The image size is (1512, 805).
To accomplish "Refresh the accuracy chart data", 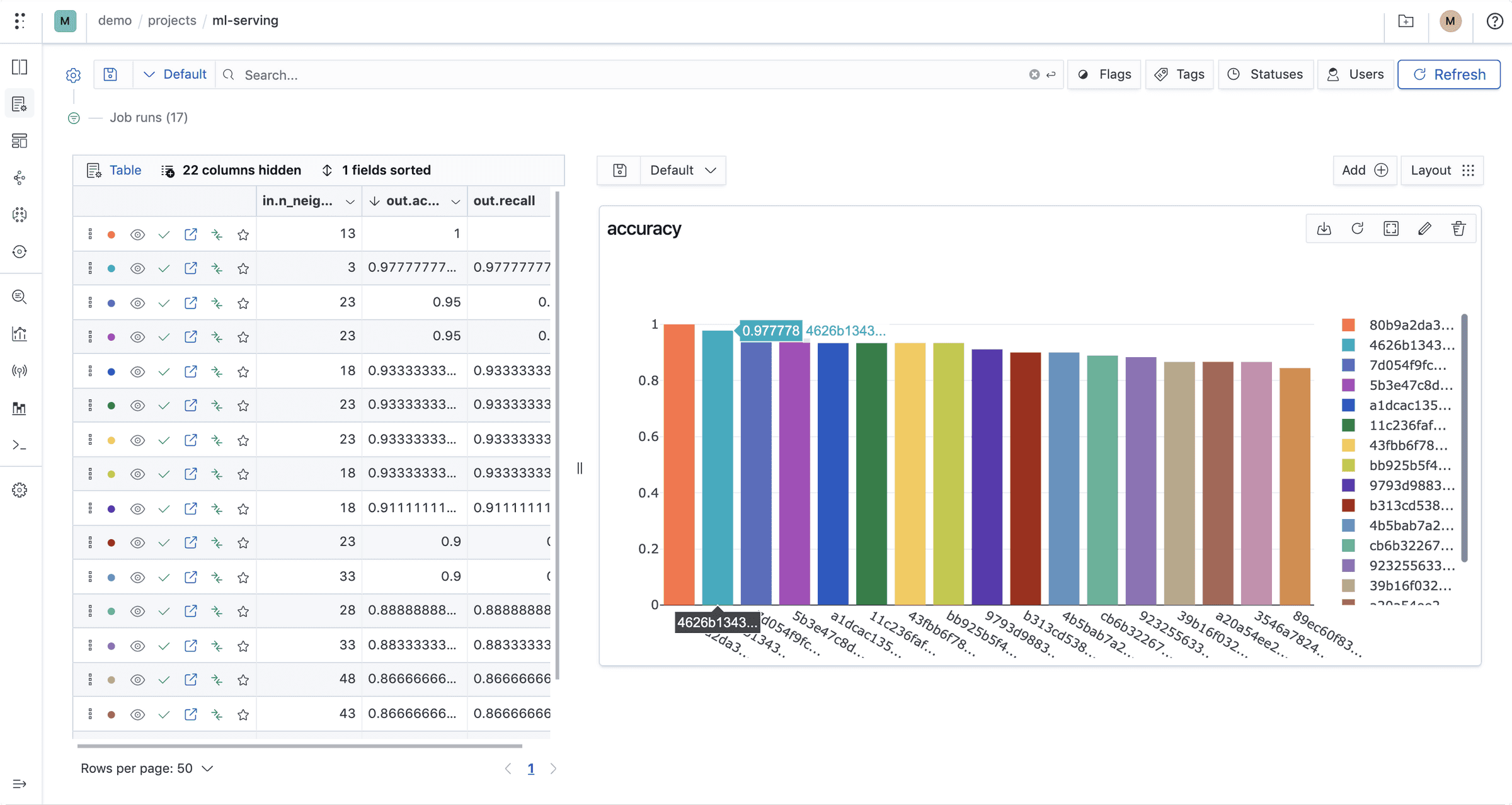I will click(1358, 228).
